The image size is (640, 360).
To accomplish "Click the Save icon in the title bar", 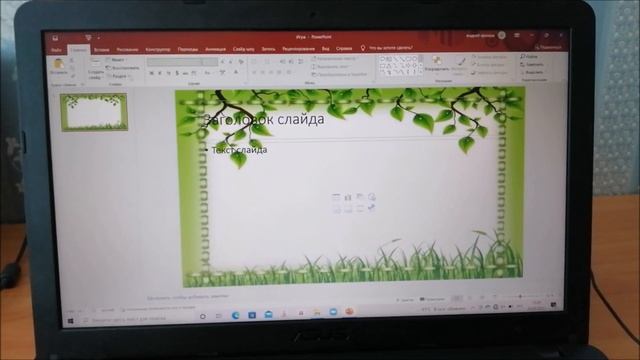I will pos(56,38).
